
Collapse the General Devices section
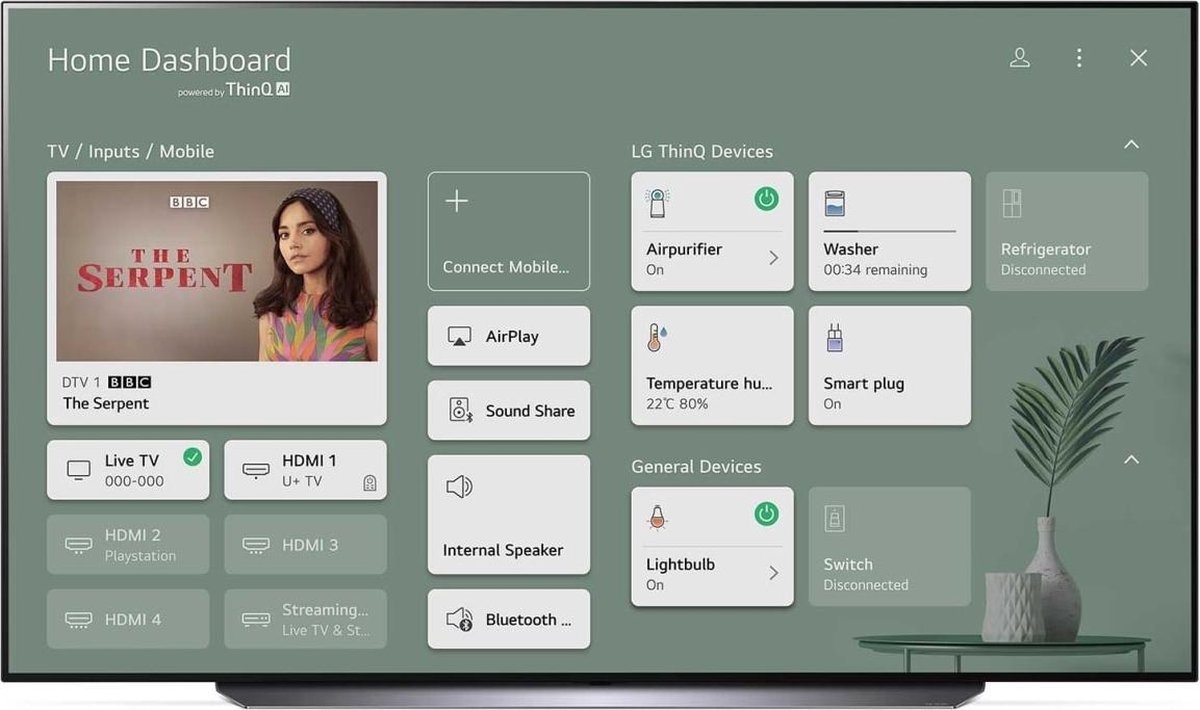tap(1131, 459)
